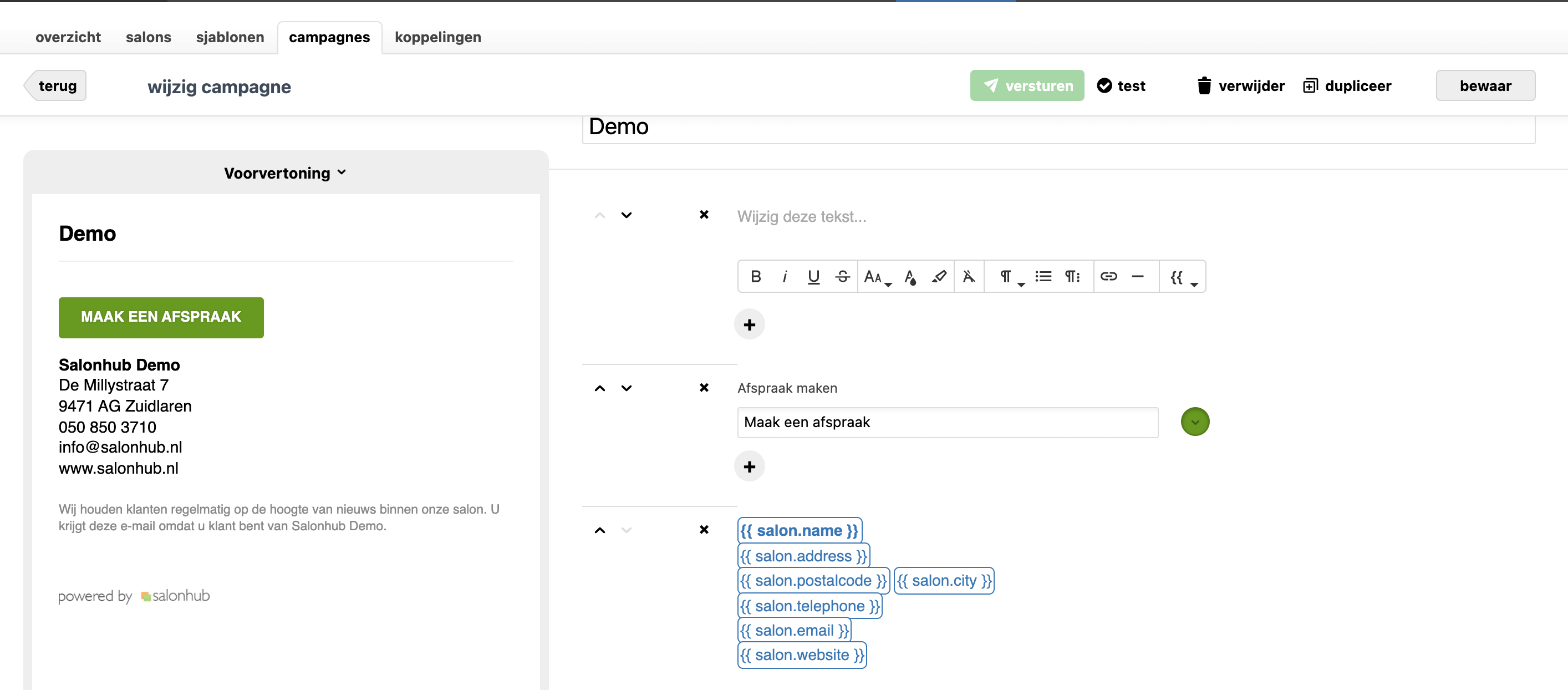Expand the Voorvertoning preview menu
1568x690 pixels.
pos(285,173)
